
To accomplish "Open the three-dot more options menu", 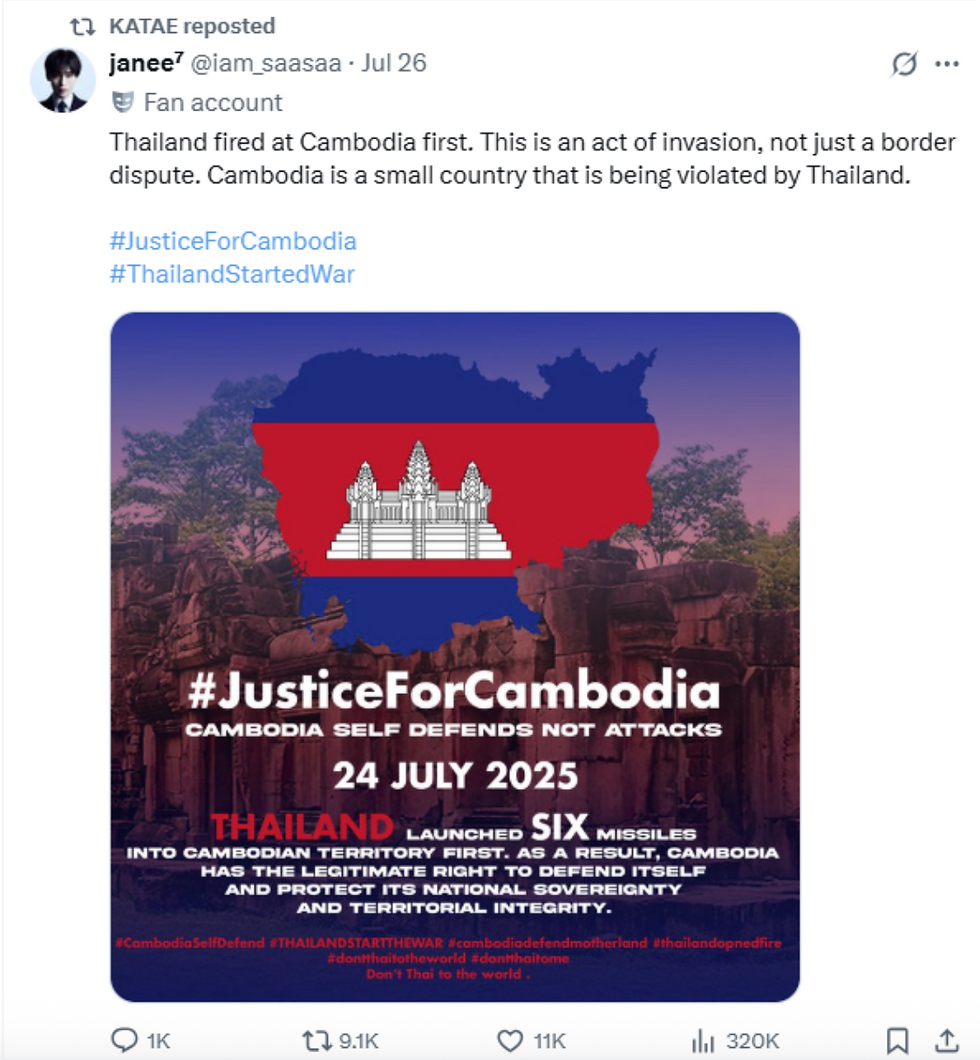I will [x=947, y=64].
